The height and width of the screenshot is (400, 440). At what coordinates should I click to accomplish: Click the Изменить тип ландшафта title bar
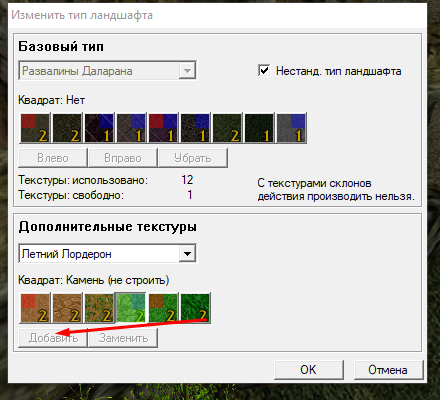coord(217,15)
